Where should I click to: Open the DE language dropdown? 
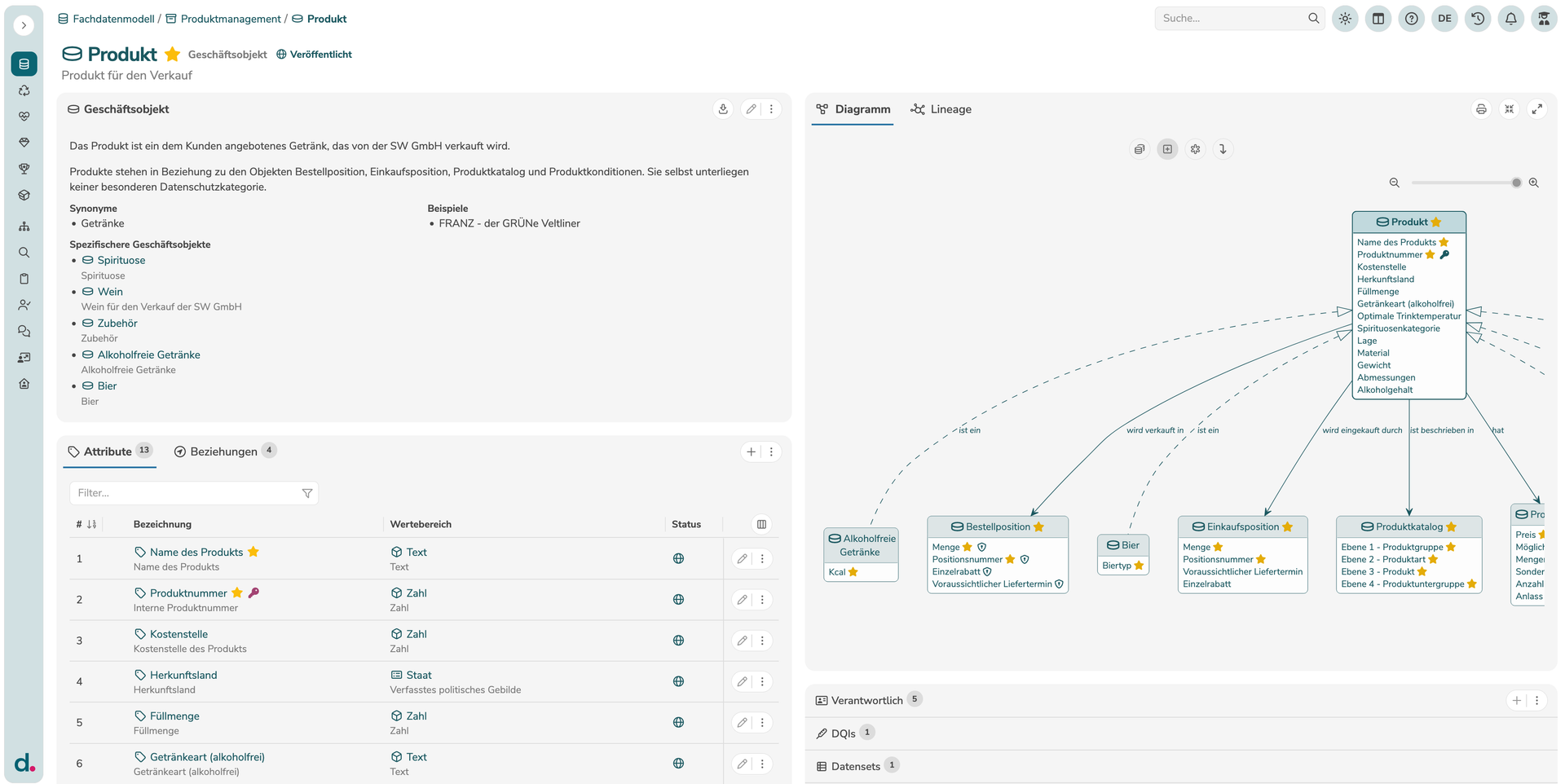coord(1444,19)
